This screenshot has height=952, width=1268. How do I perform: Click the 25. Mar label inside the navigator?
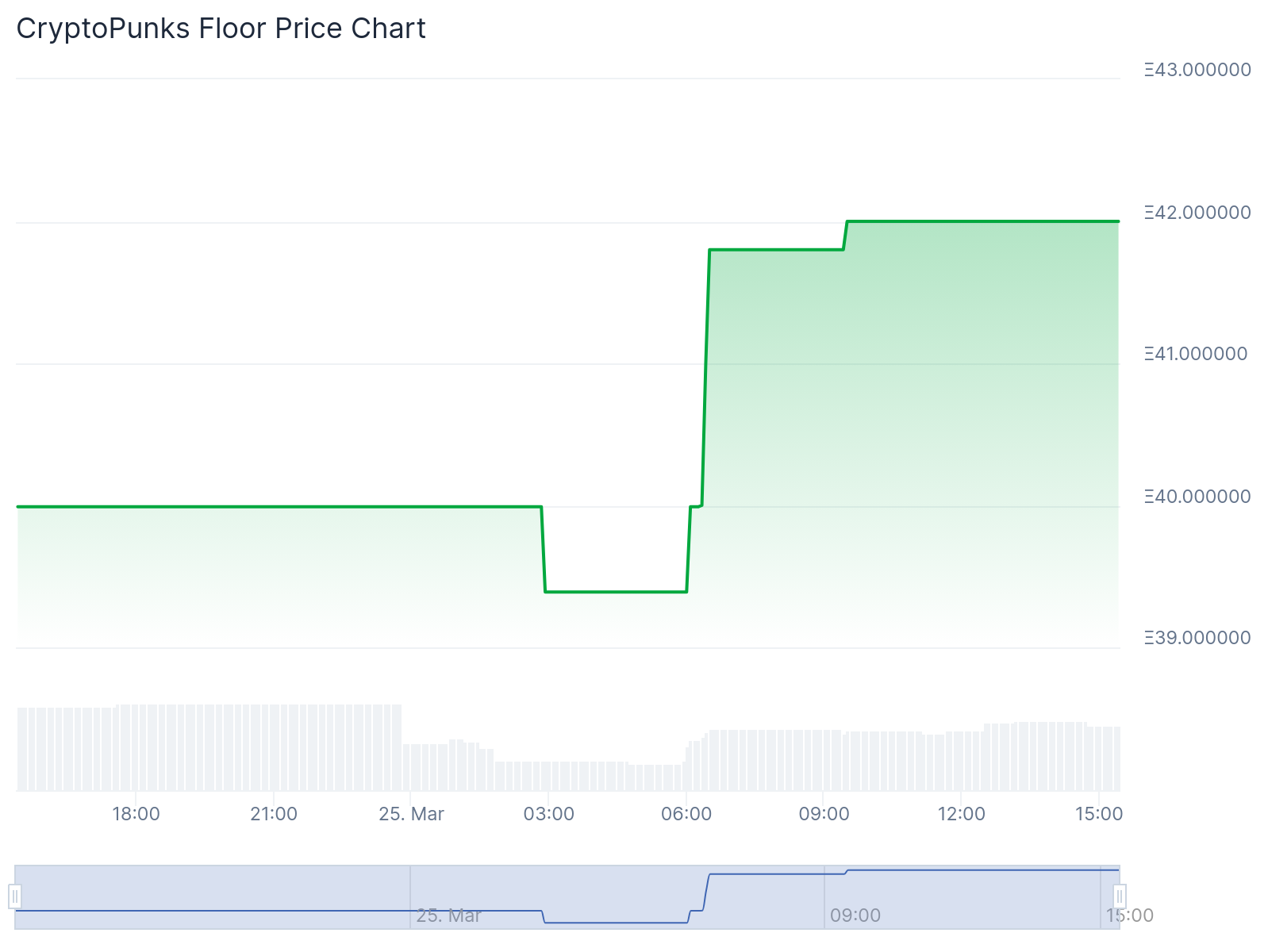[x=448, y=916]
